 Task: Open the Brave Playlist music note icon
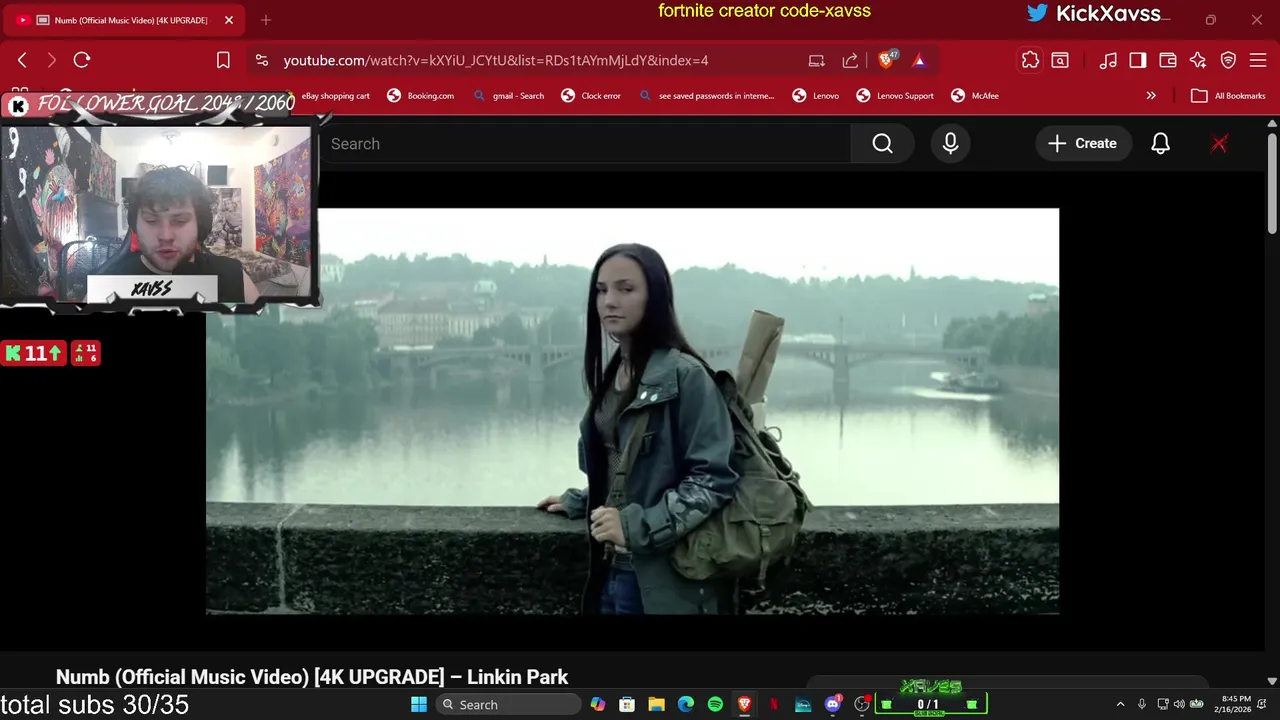(1108, 60)
